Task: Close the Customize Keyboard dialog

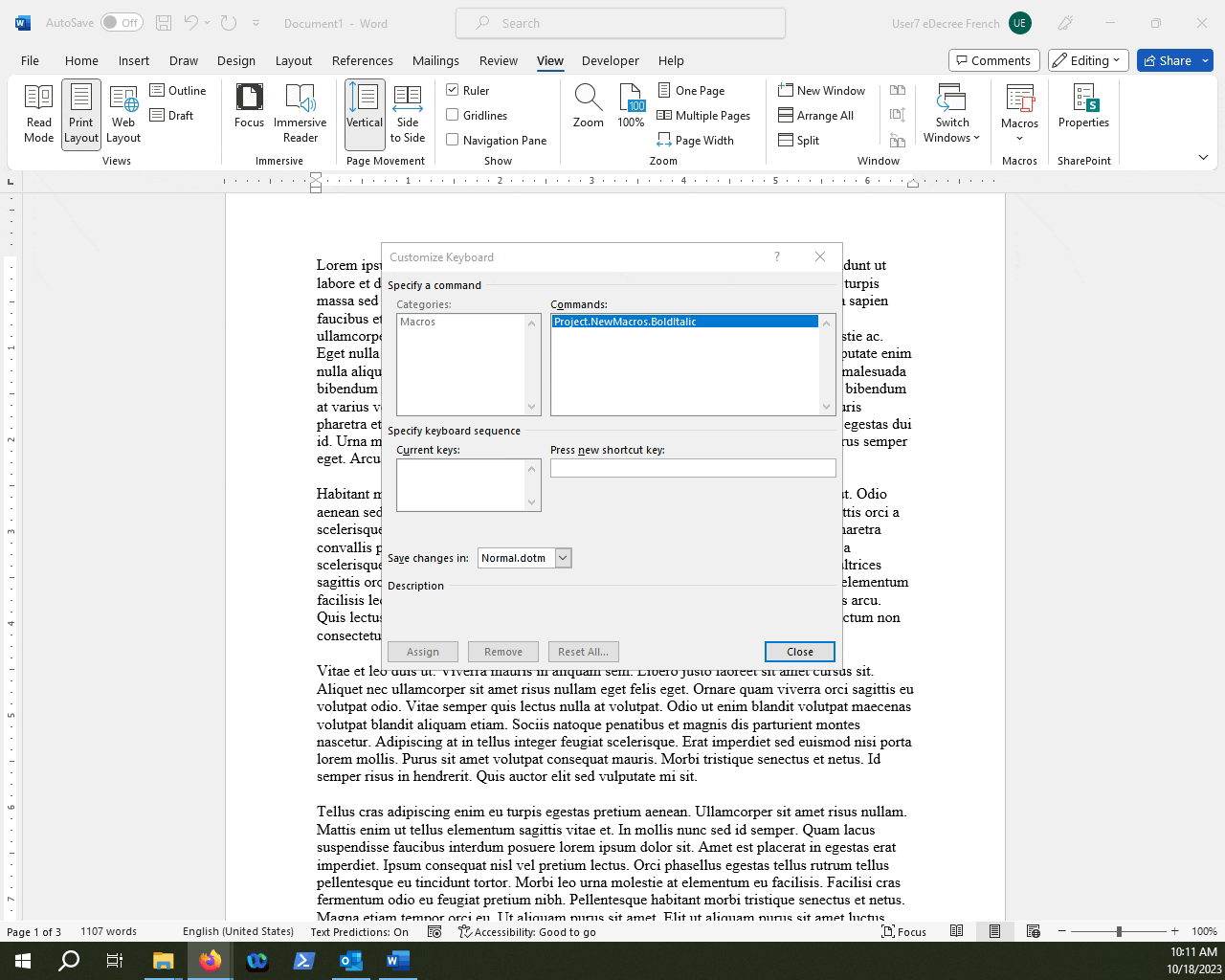Action: [x=799, y=652]
